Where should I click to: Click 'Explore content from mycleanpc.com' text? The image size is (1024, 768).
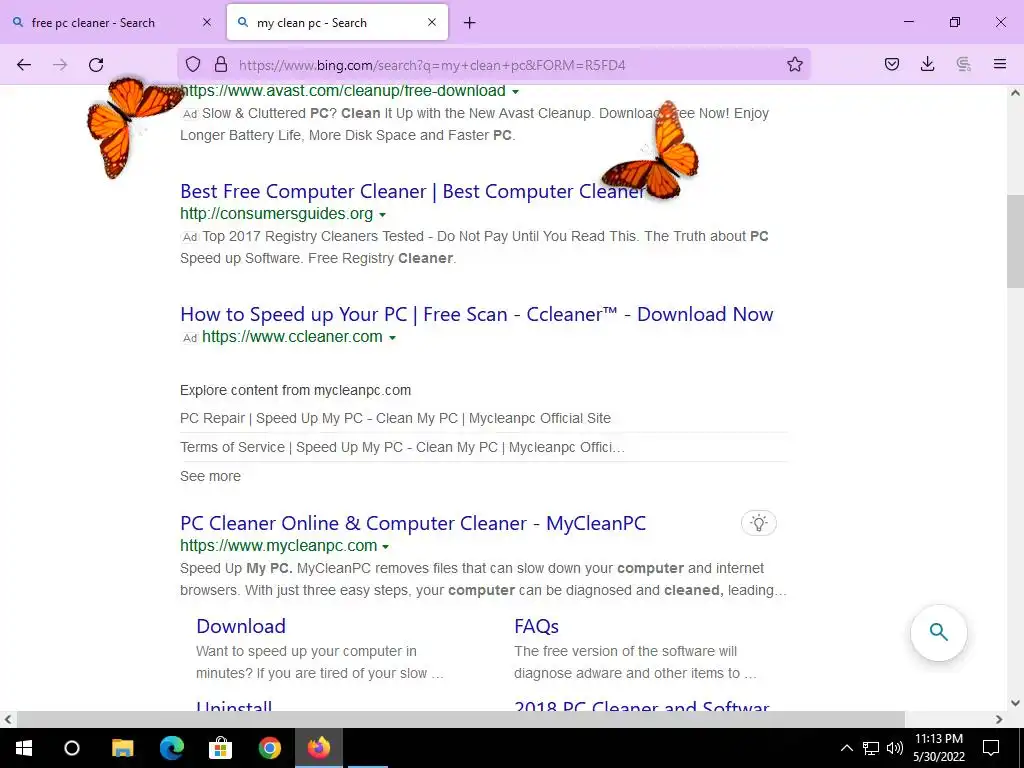tap(296, 391)
